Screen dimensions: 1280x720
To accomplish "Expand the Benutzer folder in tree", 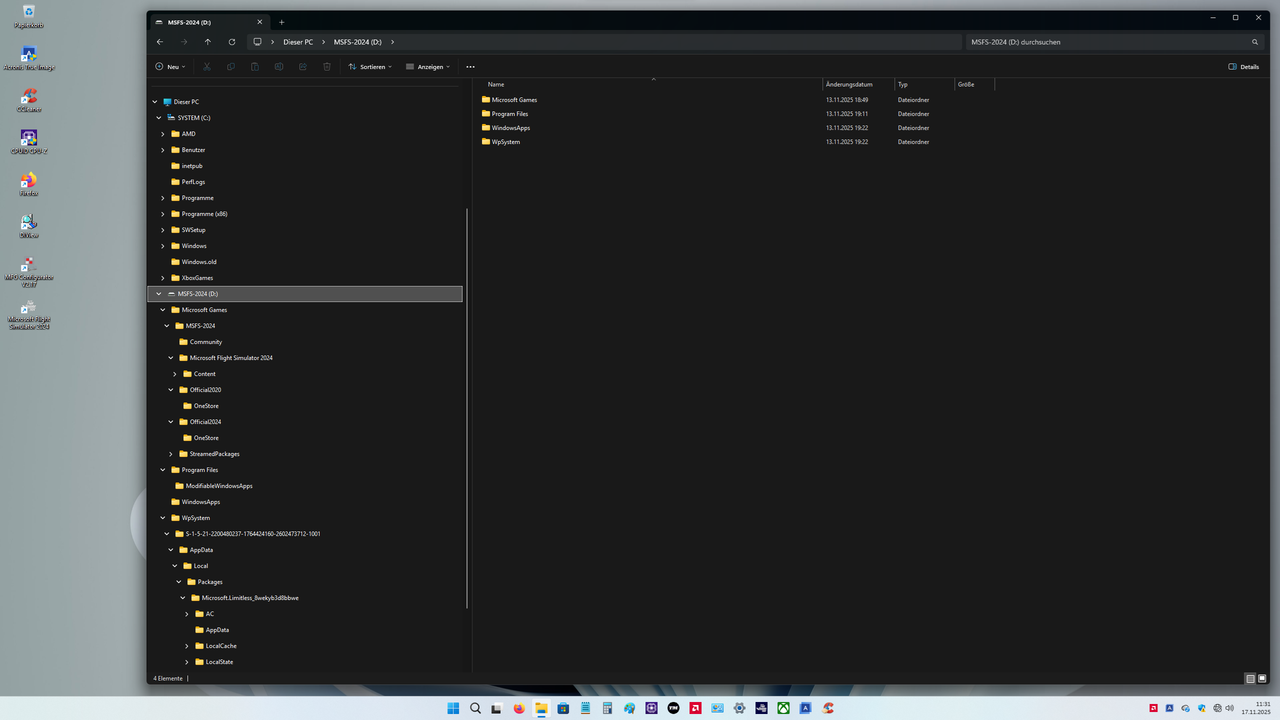I will 163,150.
